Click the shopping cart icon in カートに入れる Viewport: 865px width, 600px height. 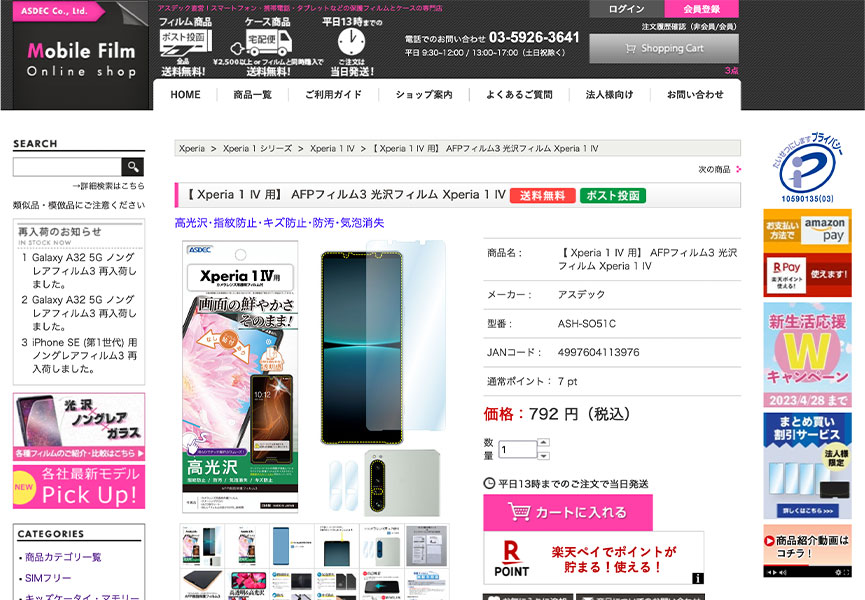point(519,512)
